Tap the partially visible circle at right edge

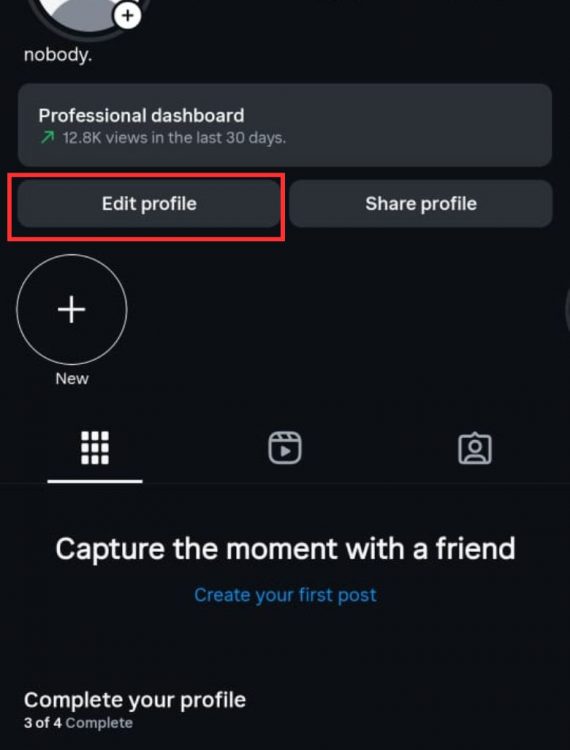coord(567,309)
